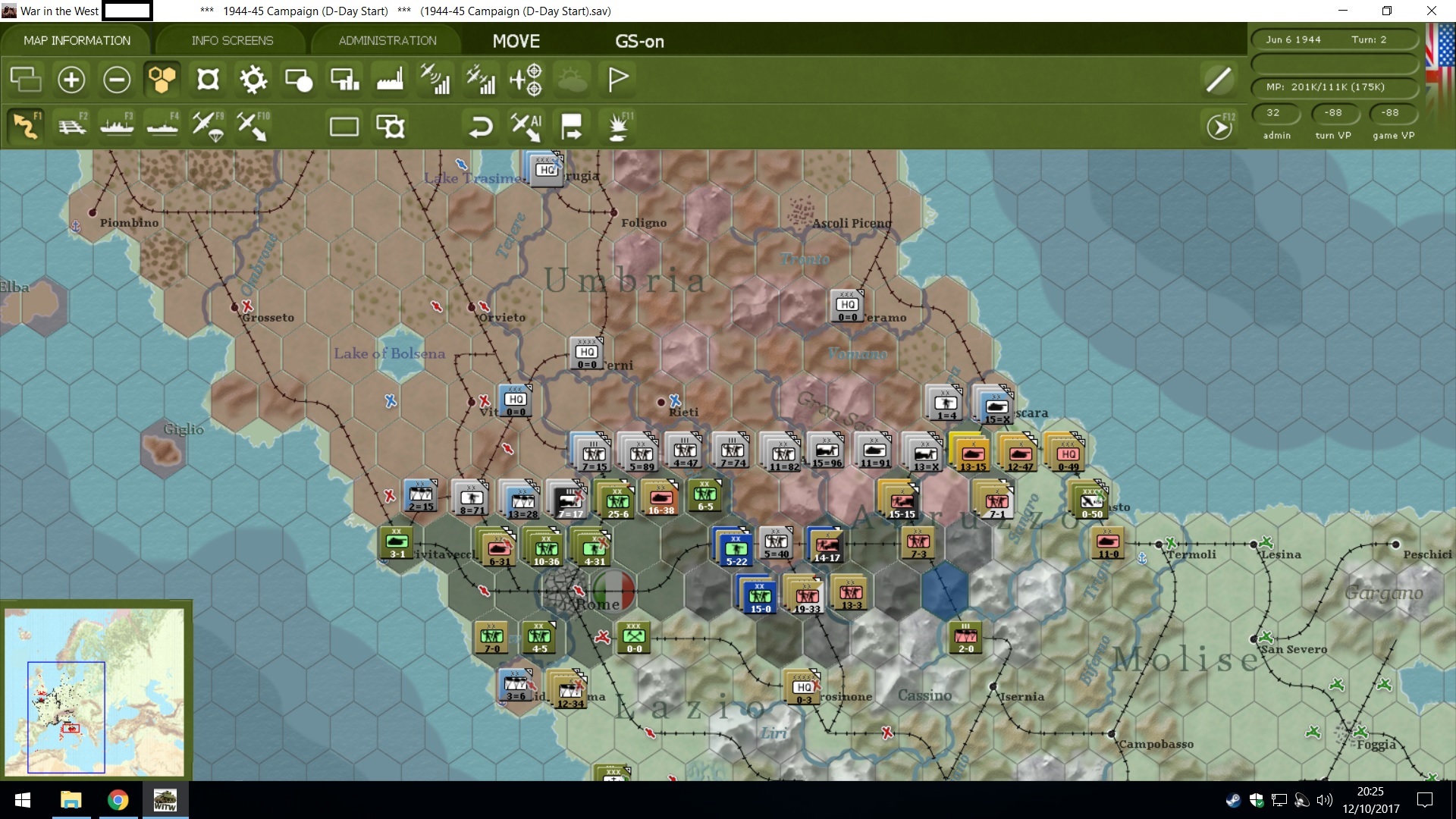Select the F10 air strike mode
The height and width of the screenshot is (819, 1456).
click(253, 126)
